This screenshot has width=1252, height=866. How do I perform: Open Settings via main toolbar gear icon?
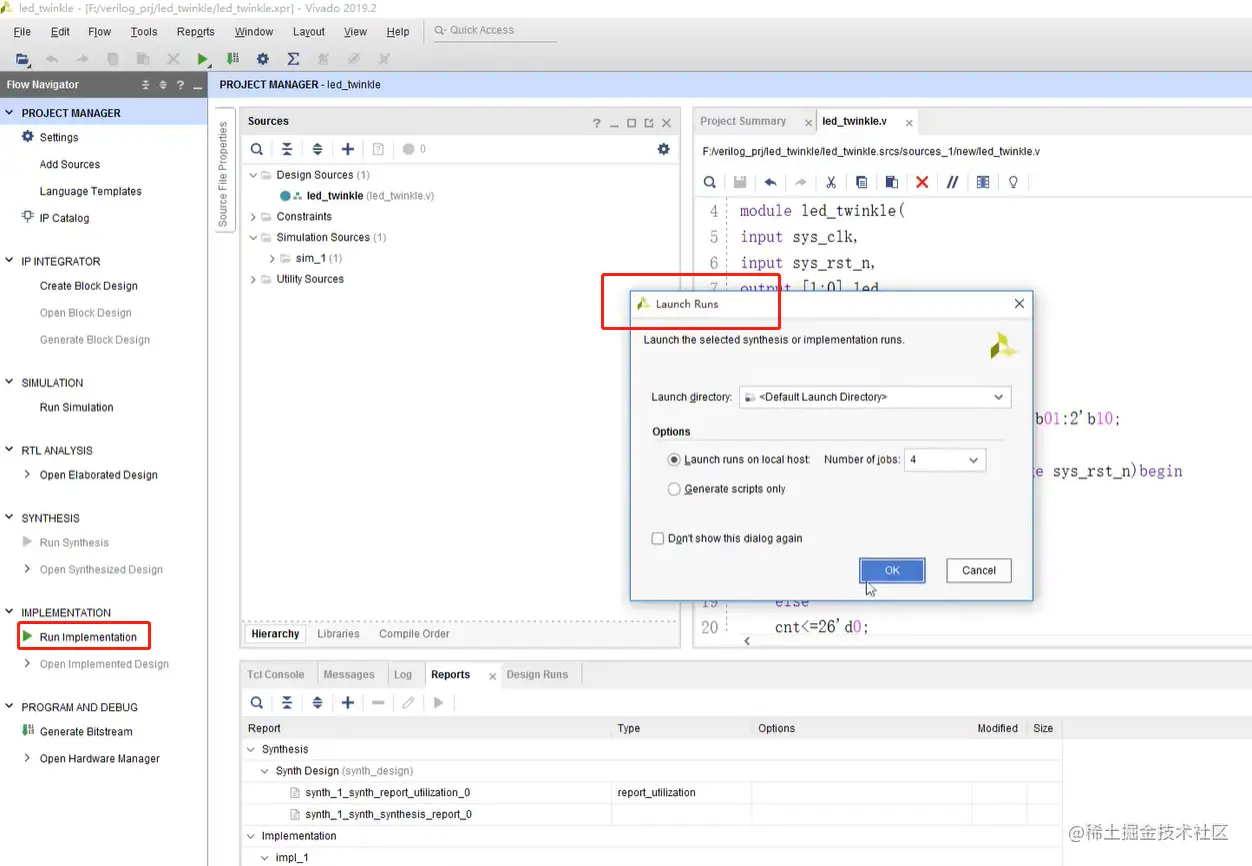(263, 59)
